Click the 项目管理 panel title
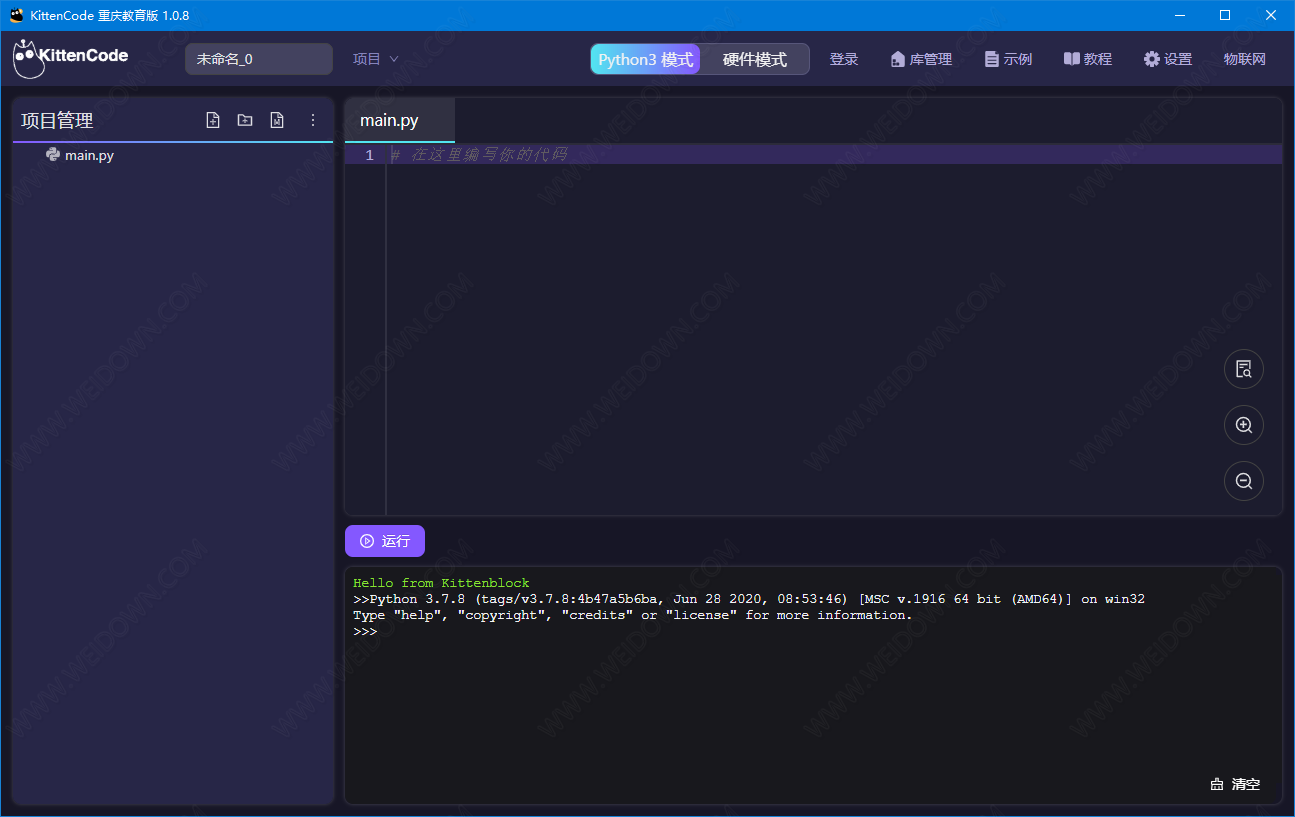 pyautogui.click(x=57, y=120)
